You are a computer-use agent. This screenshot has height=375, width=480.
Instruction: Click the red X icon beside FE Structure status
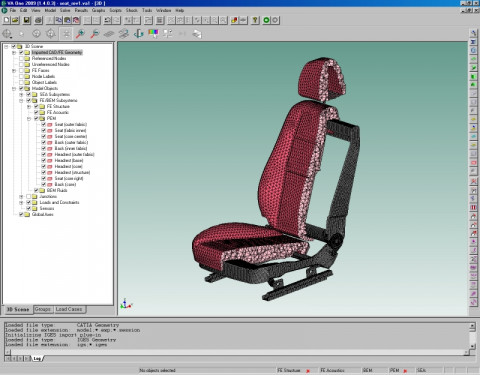tap(308, 370)
